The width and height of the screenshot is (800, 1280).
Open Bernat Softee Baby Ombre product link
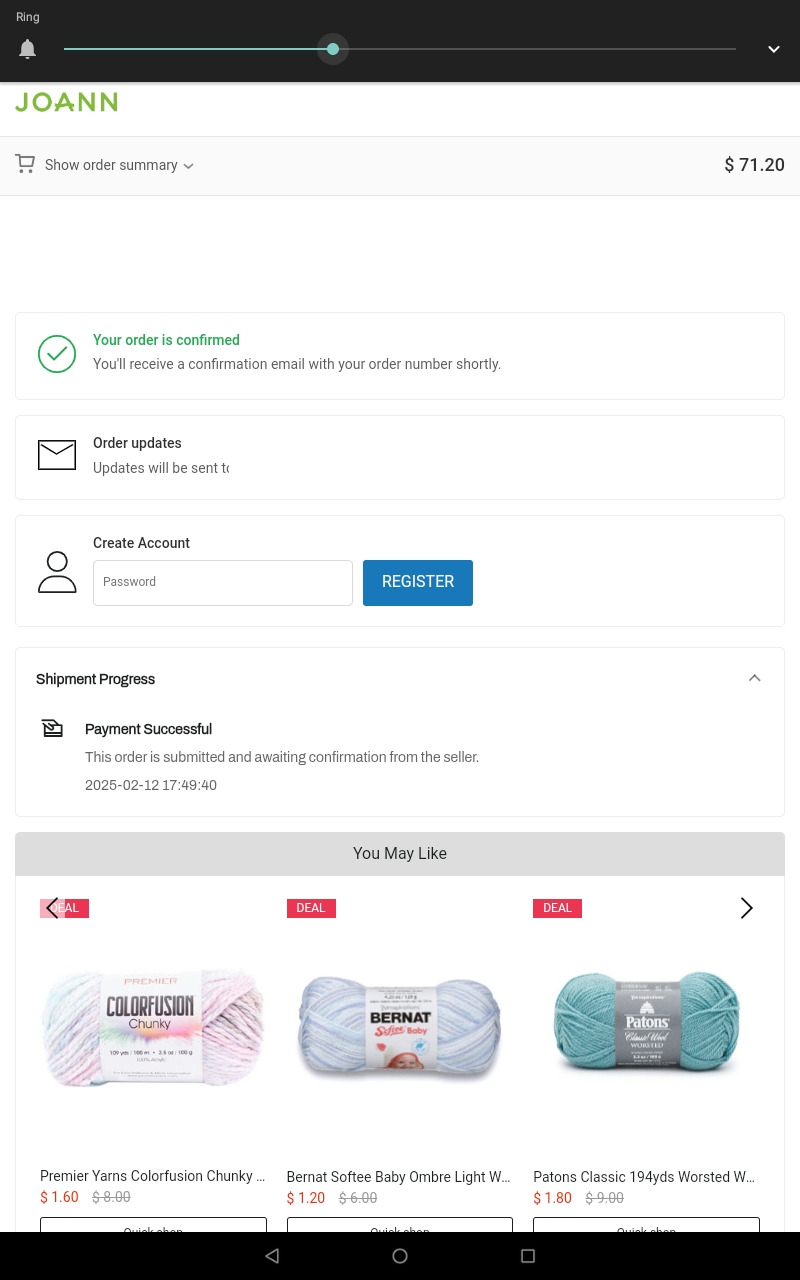pyautogui.click(x=398, y=1177)
